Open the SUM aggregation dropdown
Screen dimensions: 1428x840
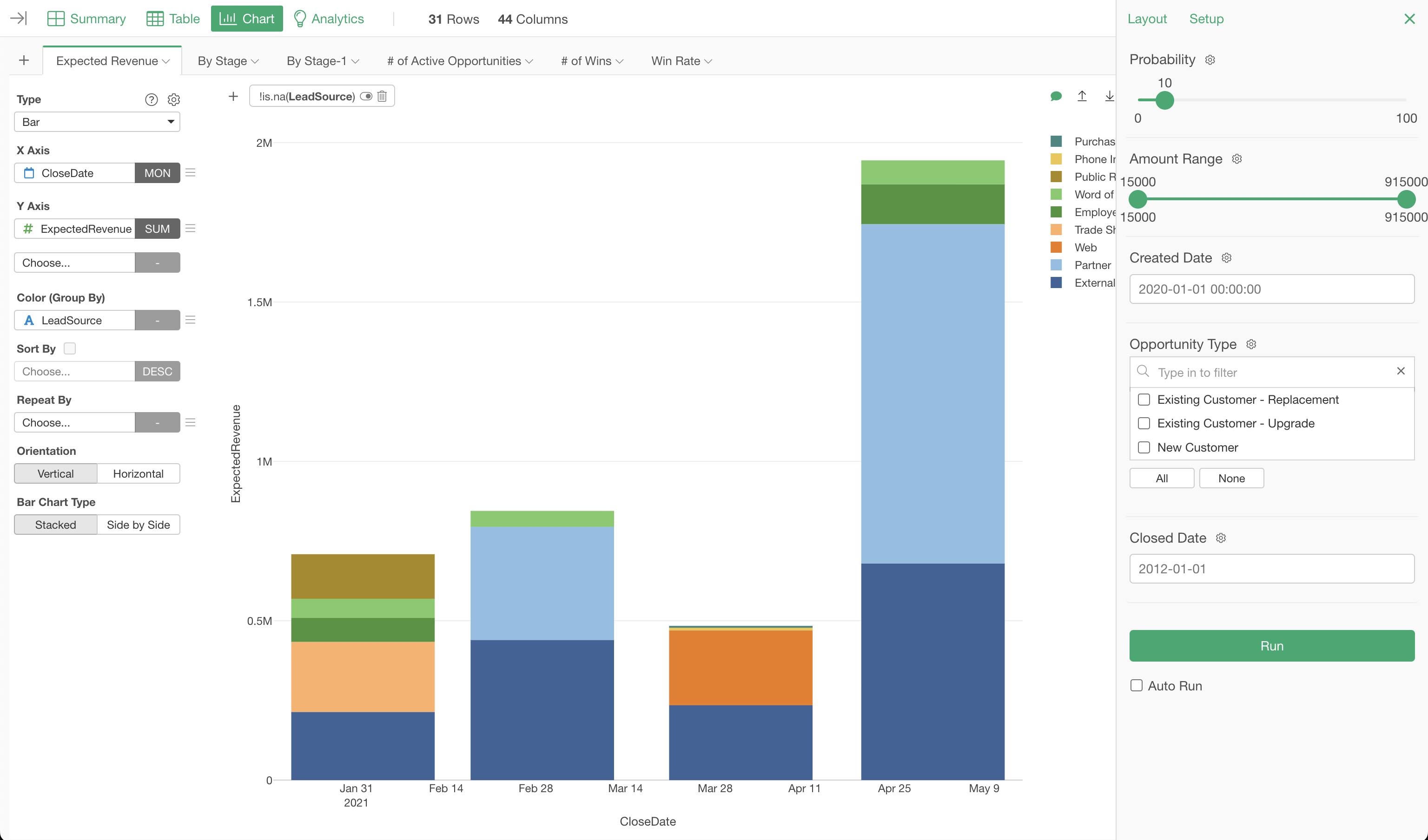coord(157,229)
